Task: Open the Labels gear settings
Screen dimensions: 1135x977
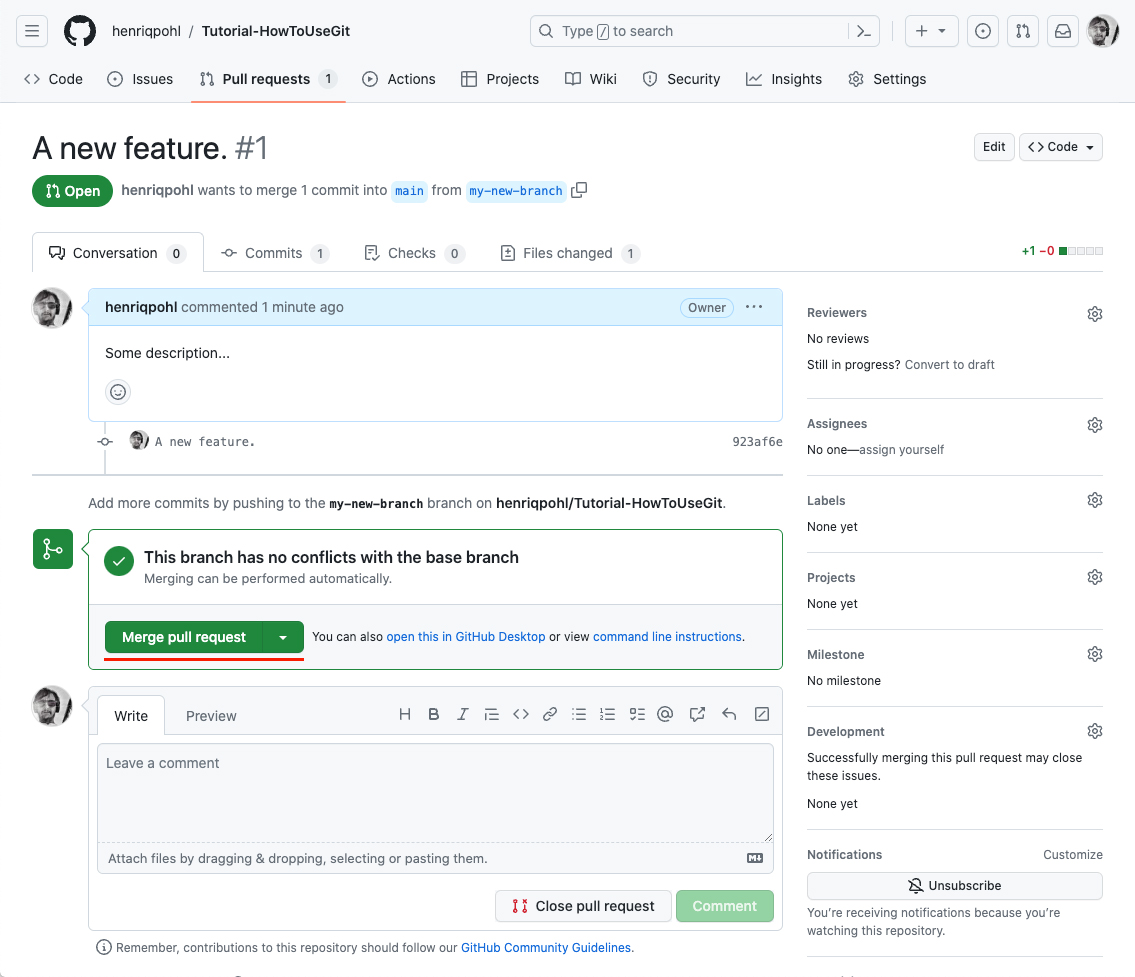Action: 1094,500
